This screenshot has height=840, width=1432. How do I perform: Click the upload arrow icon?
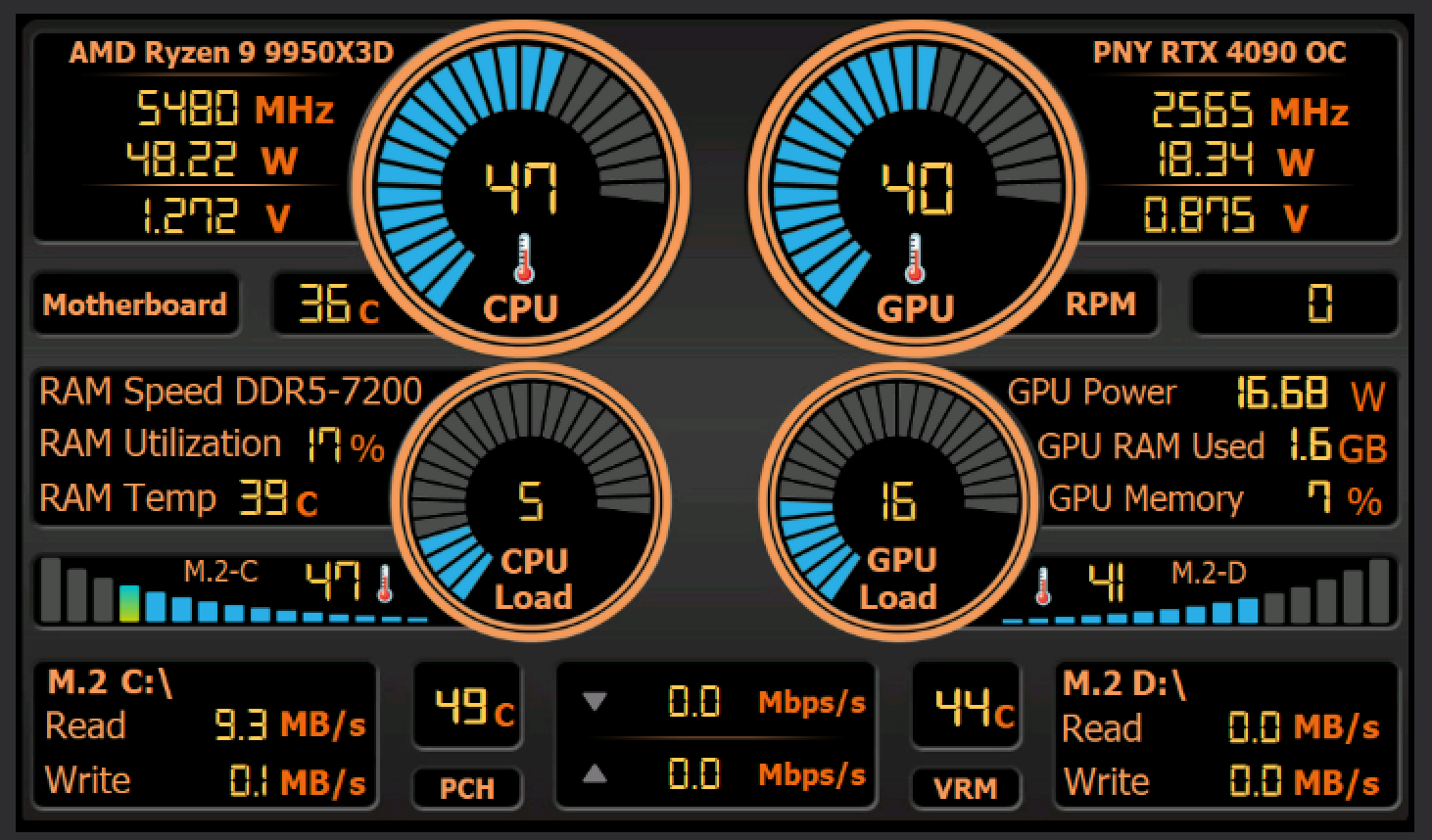point(595,774)
